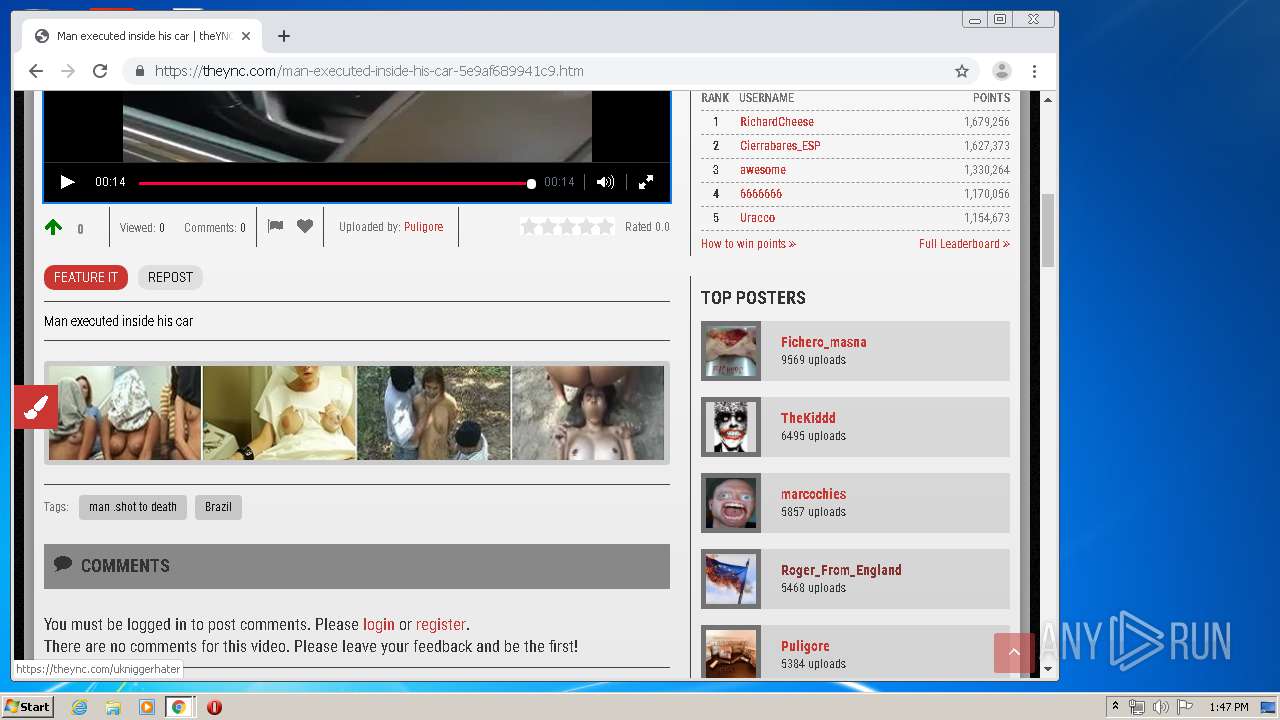The width and height of the screenshot is (1280, 720).
Task: Click the browser forward arrow
Action: click(68, 71)
